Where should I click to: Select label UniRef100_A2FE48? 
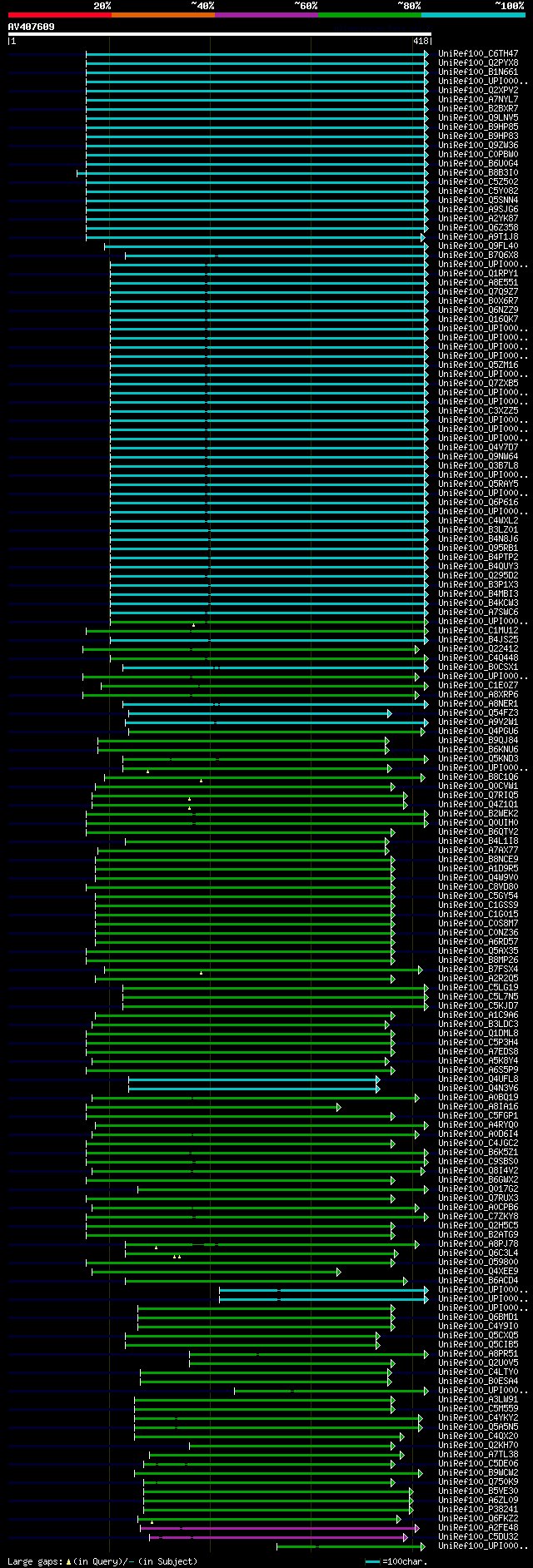tap(478, 1527)
